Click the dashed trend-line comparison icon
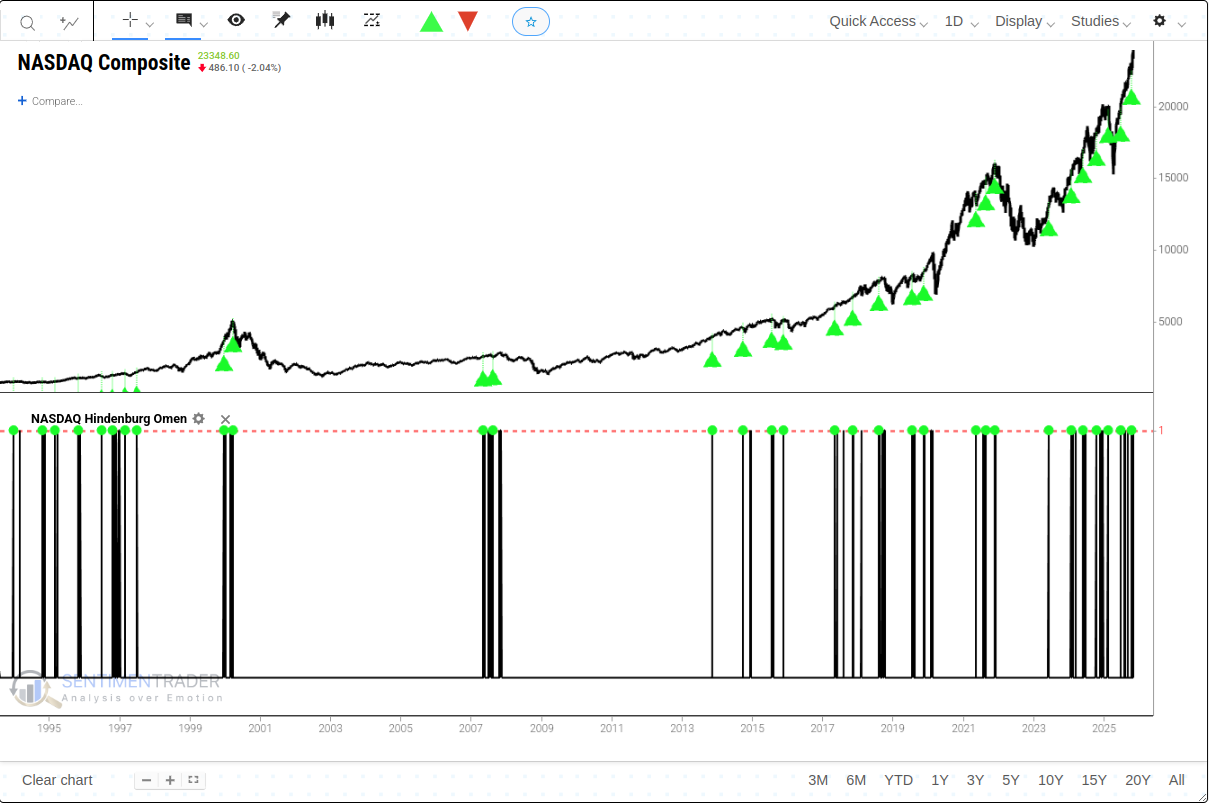 coord(372,21)
